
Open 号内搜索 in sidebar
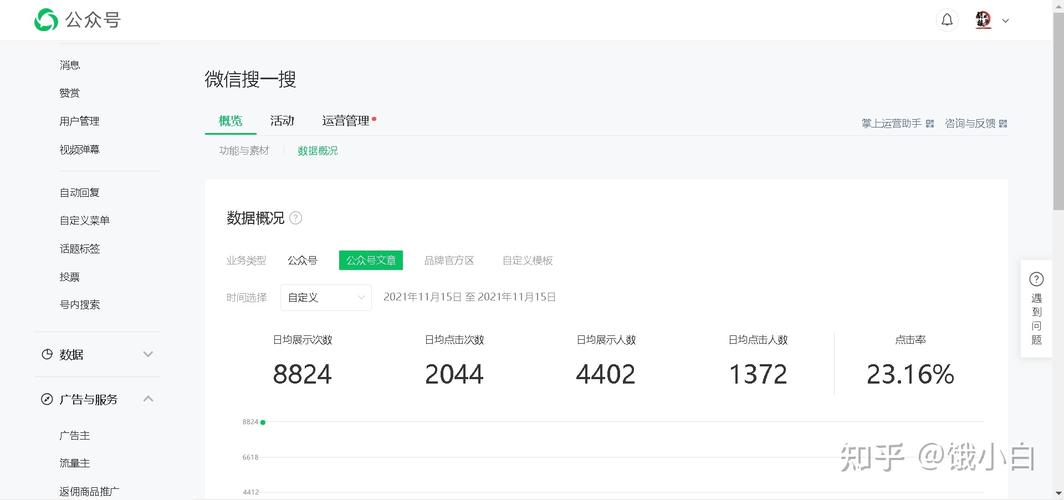pyautogui.click(x=79, y=305)
